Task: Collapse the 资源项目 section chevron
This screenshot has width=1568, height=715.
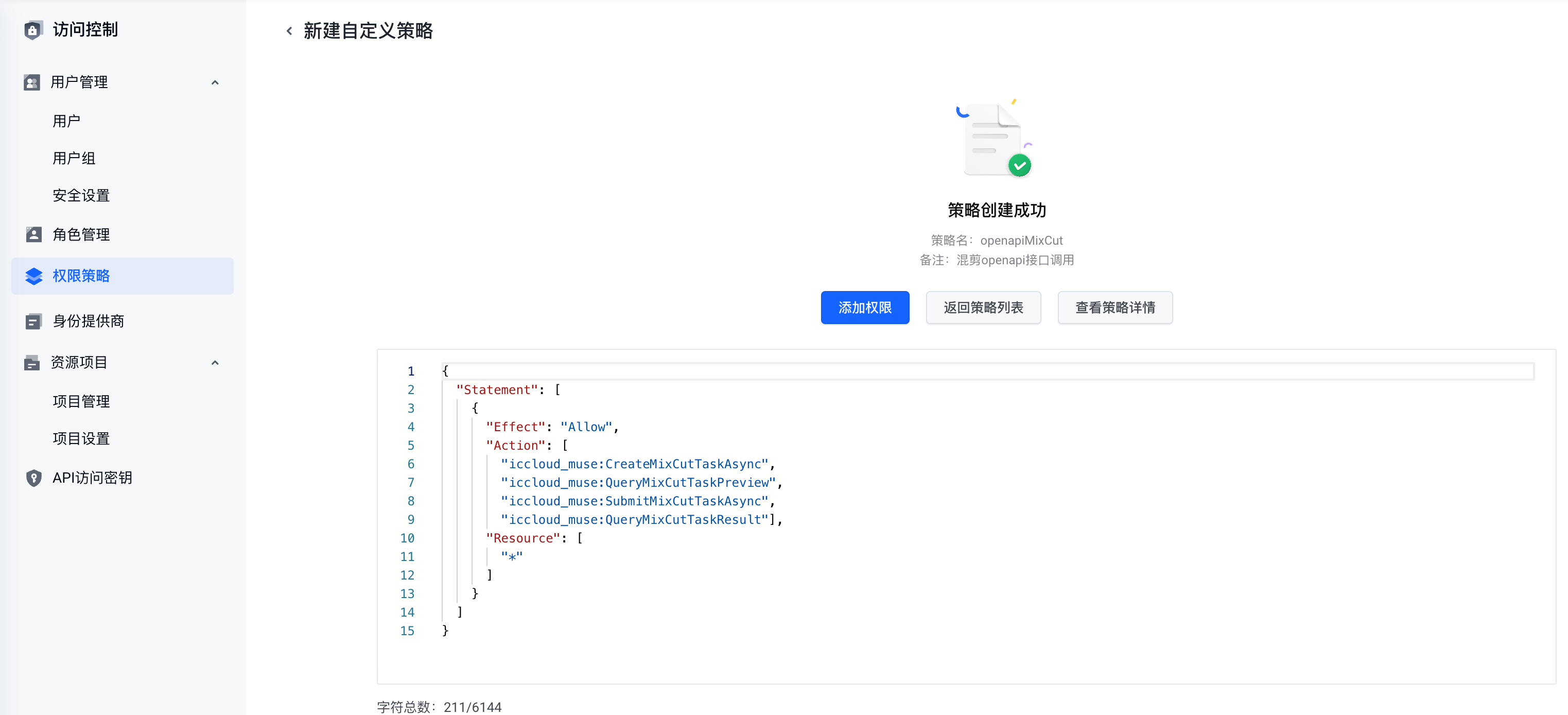Action: coord(215,362)
